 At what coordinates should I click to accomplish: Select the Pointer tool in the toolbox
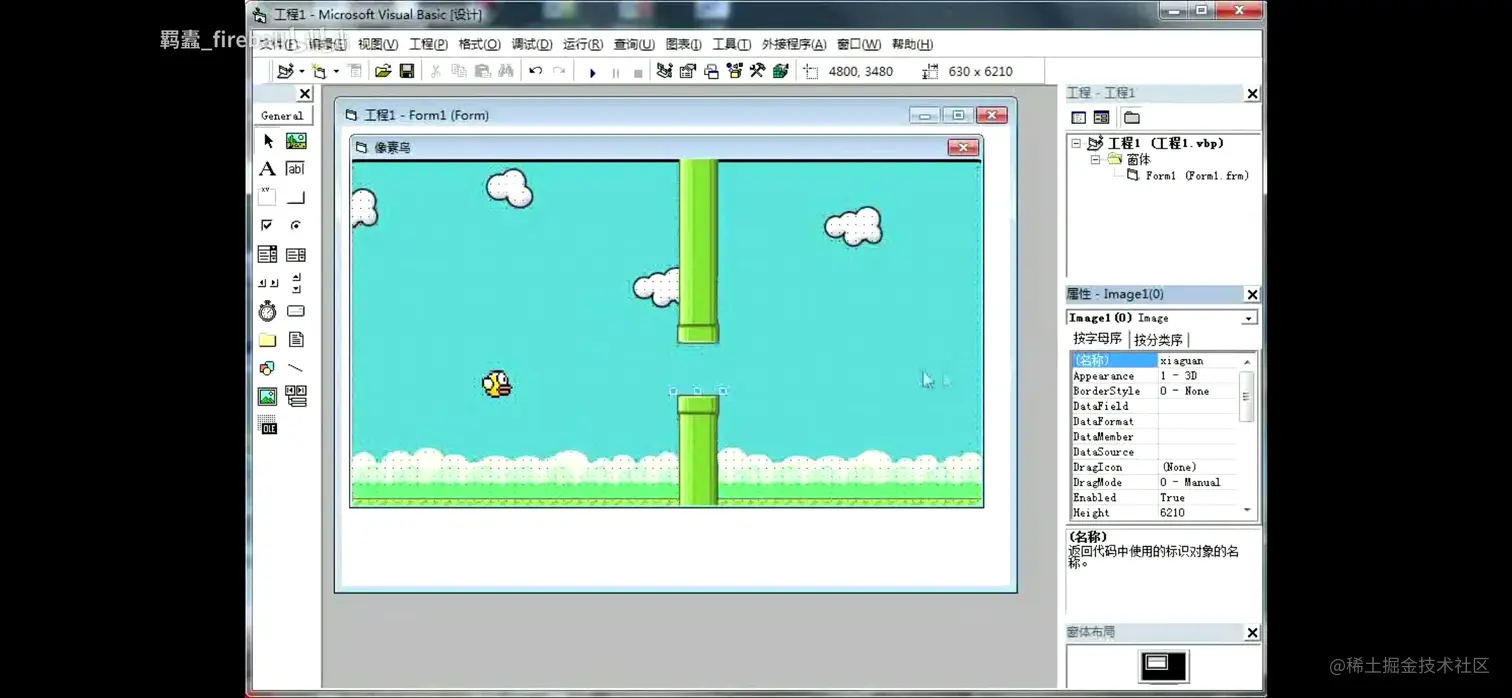point(268,141)
